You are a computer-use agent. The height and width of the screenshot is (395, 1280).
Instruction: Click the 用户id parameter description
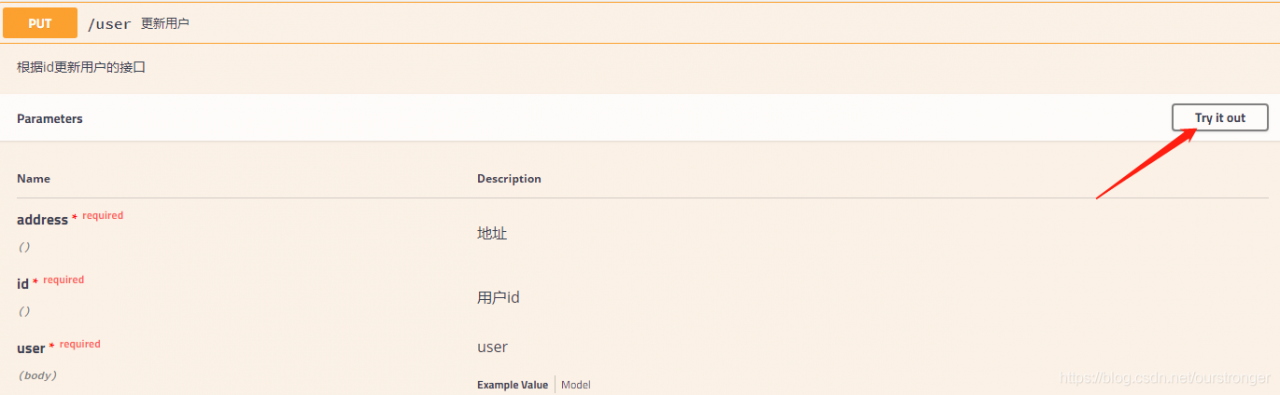click(498, 297)
